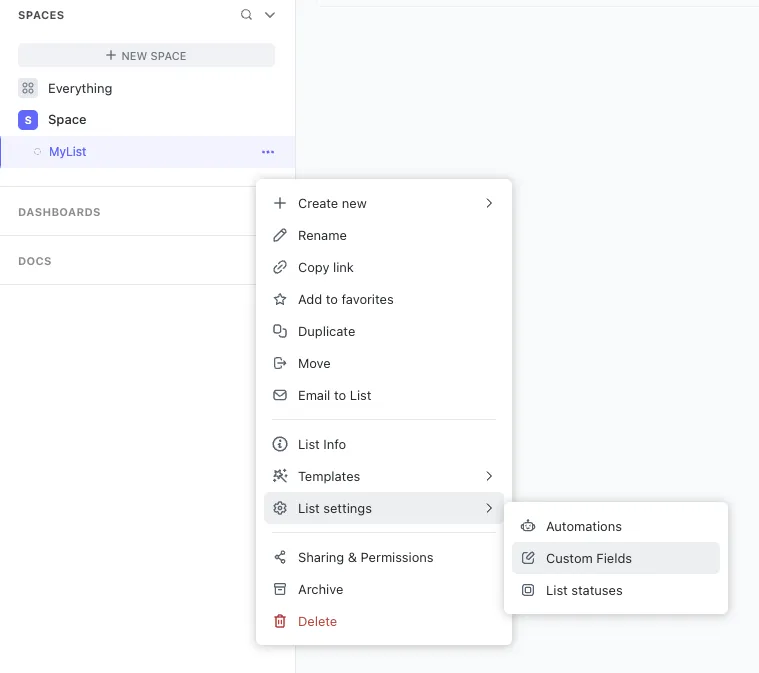
Task: Click the List settings chevron arrow
Action: pyautogui.click(x=489, y=508)
